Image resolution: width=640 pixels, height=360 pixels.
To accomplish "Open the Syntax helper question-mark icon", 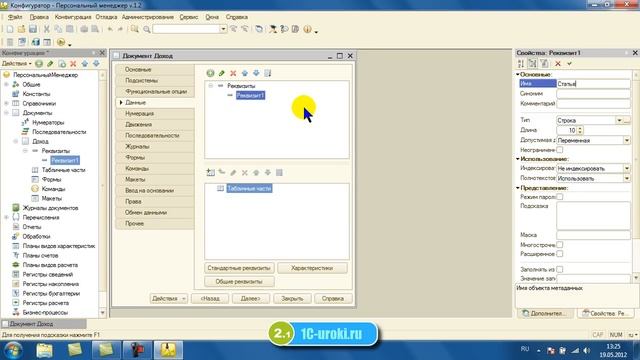I will pos(284,29).
